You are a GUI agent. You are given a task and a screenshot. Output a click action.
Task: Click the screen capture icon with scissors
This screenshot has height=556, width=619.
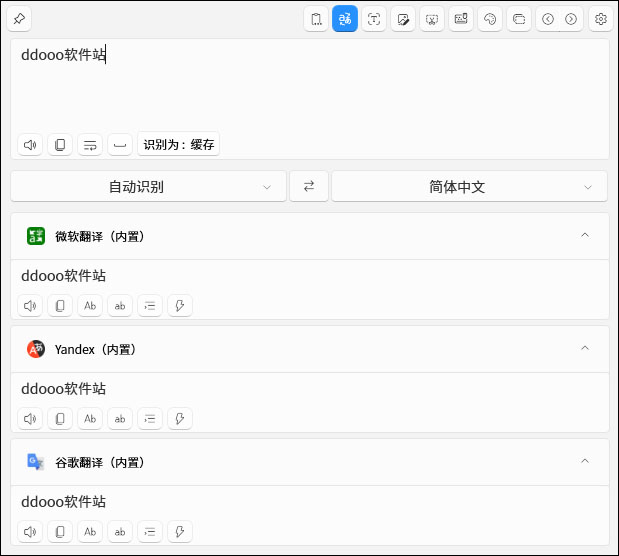click(x=432, y=19)
